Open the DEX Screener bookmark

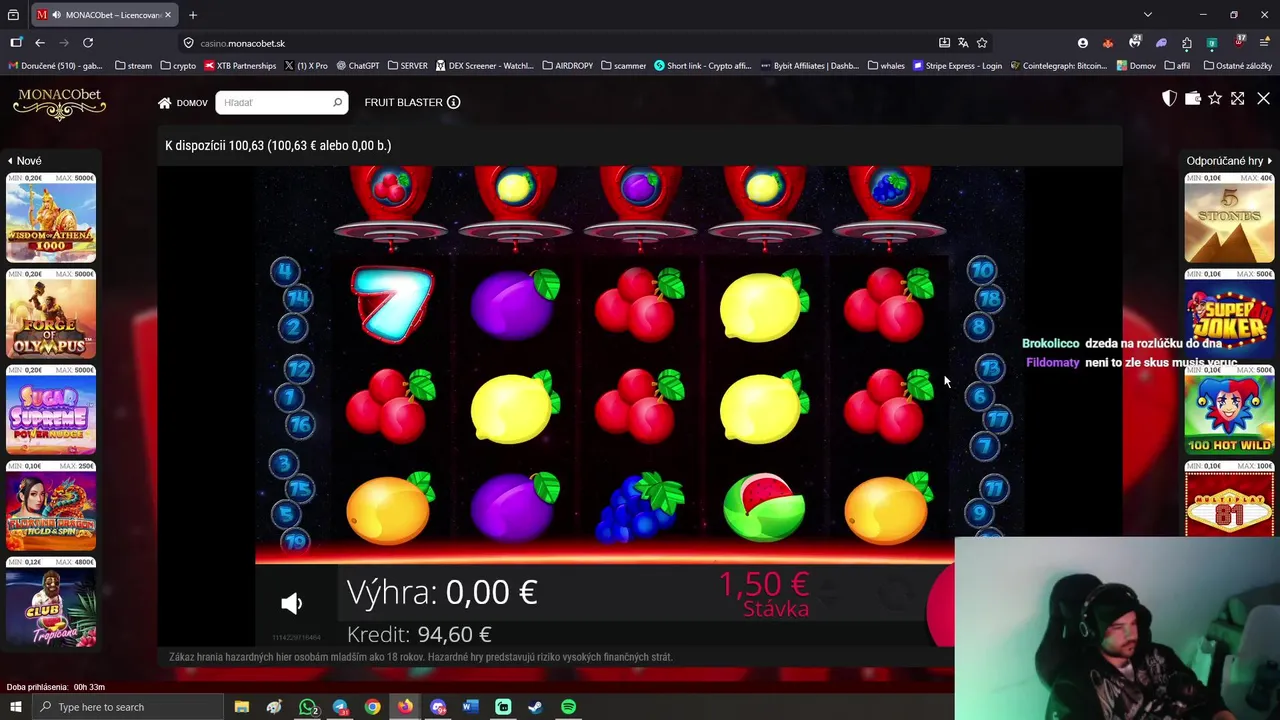point(485,66)
